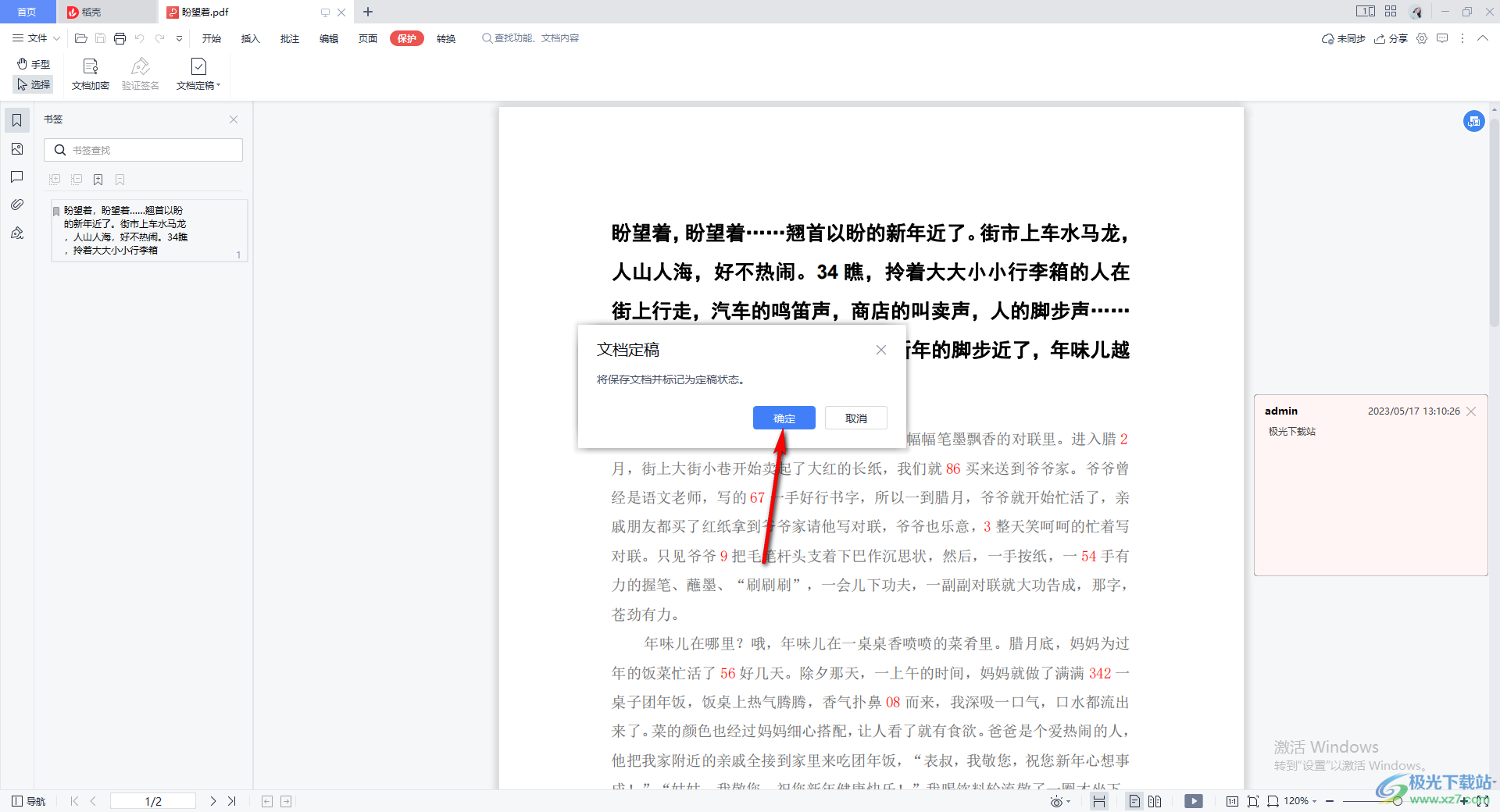This screenshot has width=1500, height=812.
Task: Cancel the dialog with 取消 button
Action: 856,418
